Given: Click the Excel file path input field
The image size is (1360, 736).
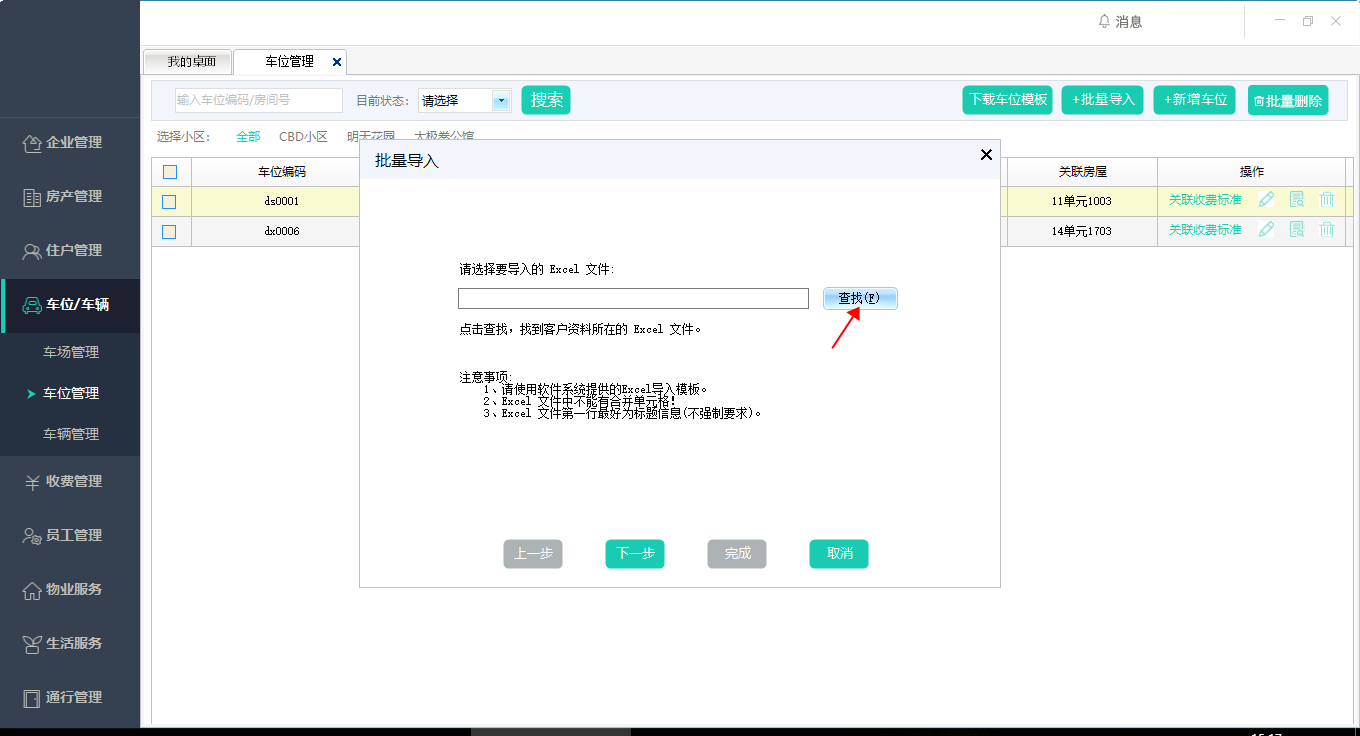Looking at the screenshot, I should pyautogui.click(x=633, y=299).
